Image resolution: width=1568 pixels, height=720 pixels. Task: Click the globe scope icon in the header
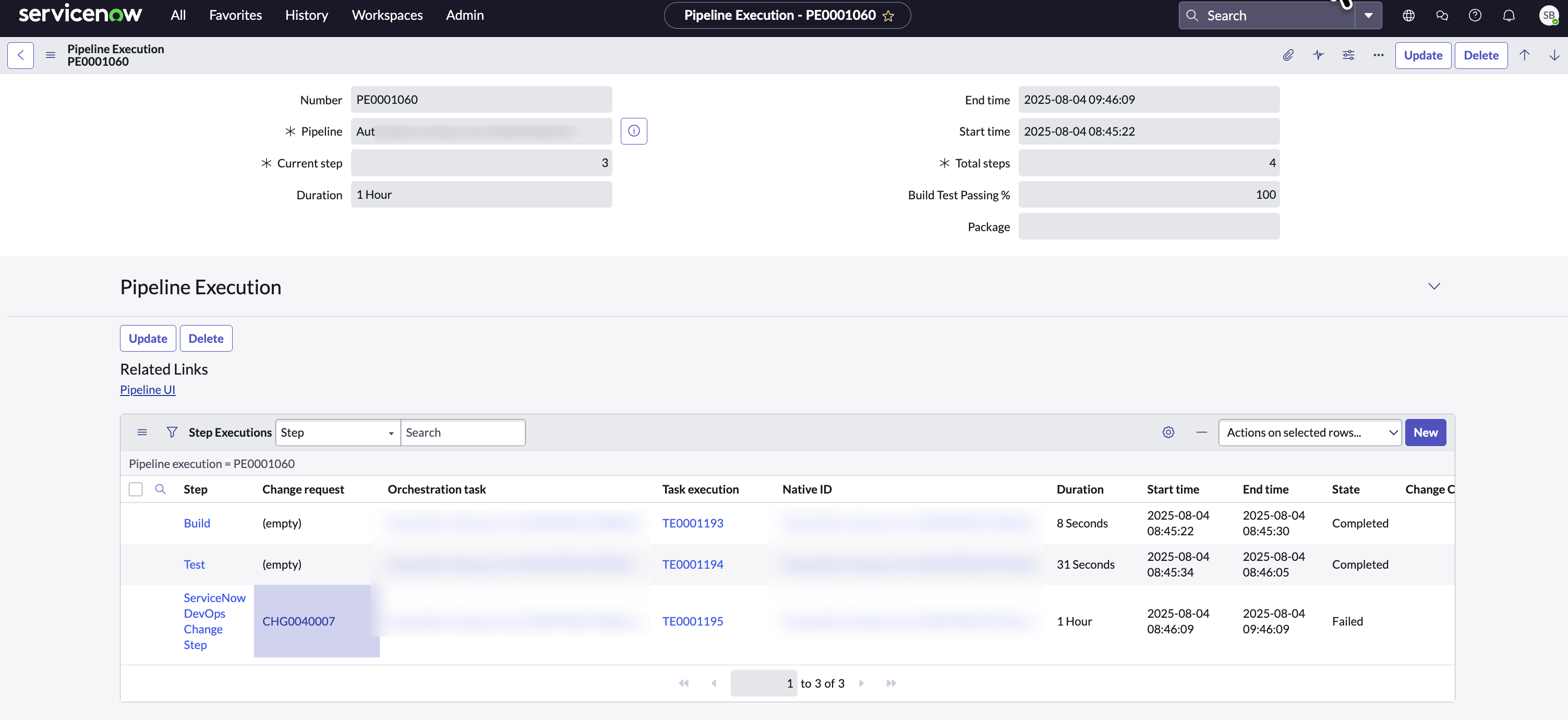(1408, 15)
